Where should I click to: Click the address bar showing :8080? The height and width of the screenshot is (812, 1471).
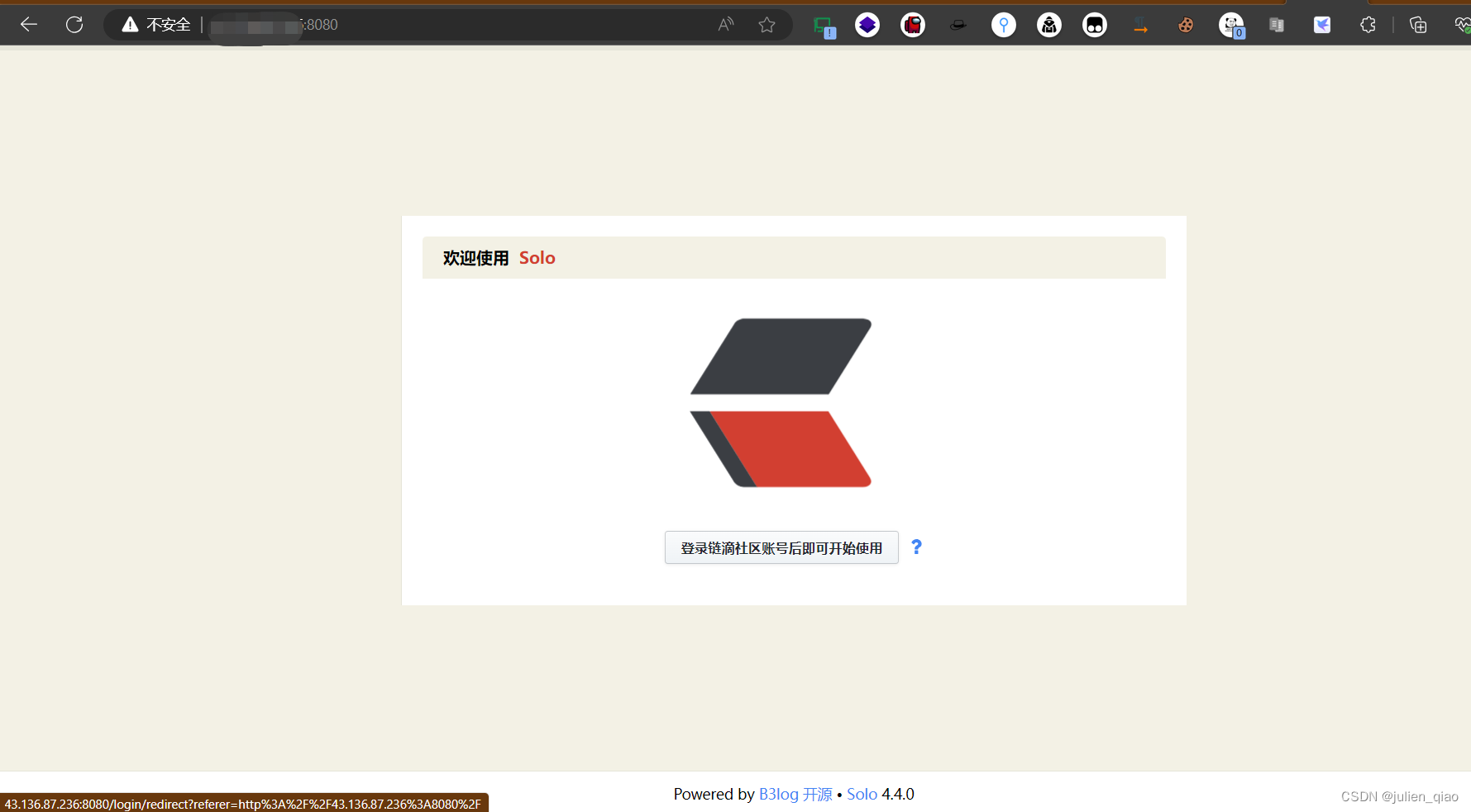coord(447,25)
